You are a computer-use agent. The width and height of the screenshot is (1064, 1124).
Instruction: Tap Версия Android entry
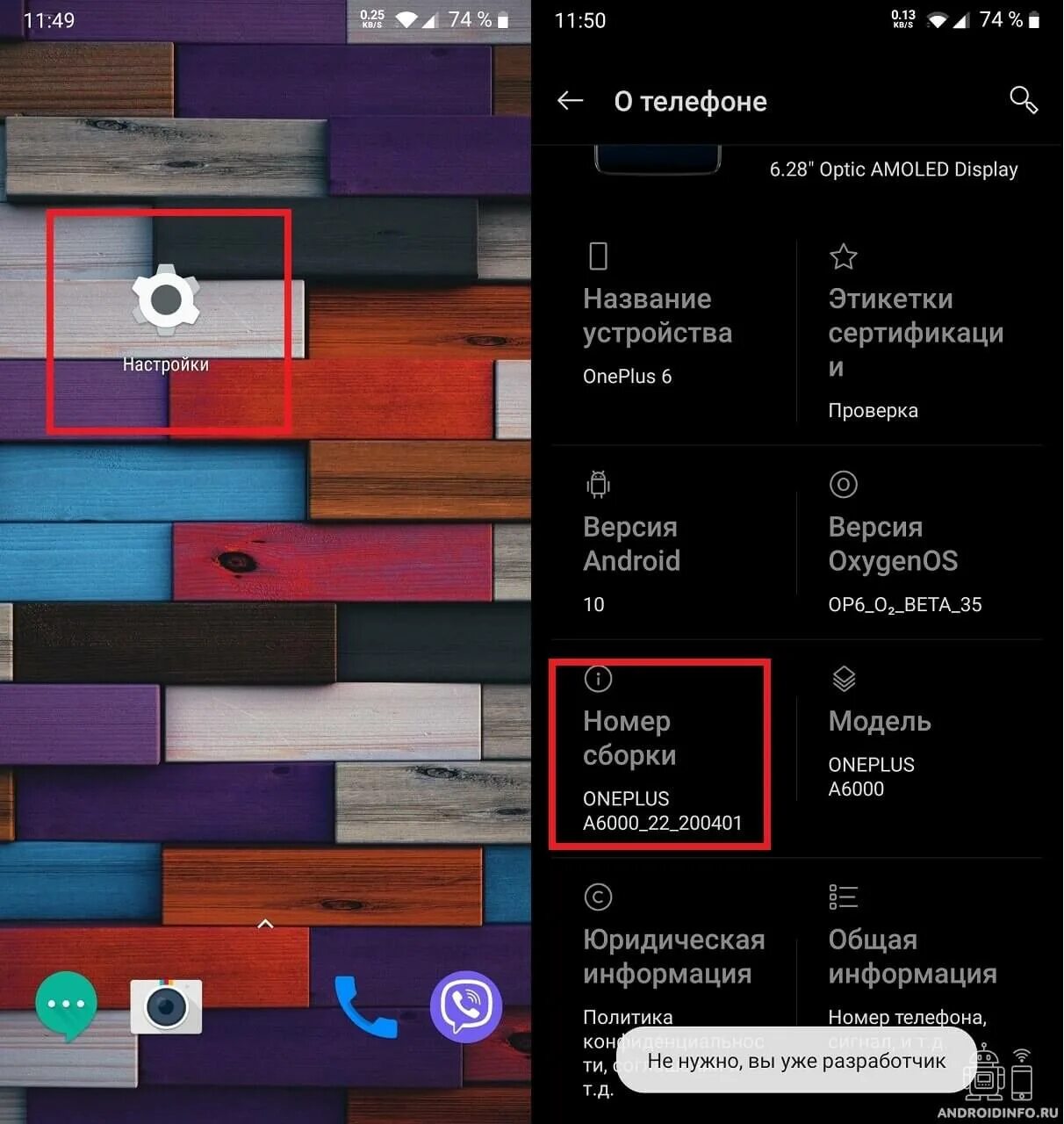[x=673, y=543]
